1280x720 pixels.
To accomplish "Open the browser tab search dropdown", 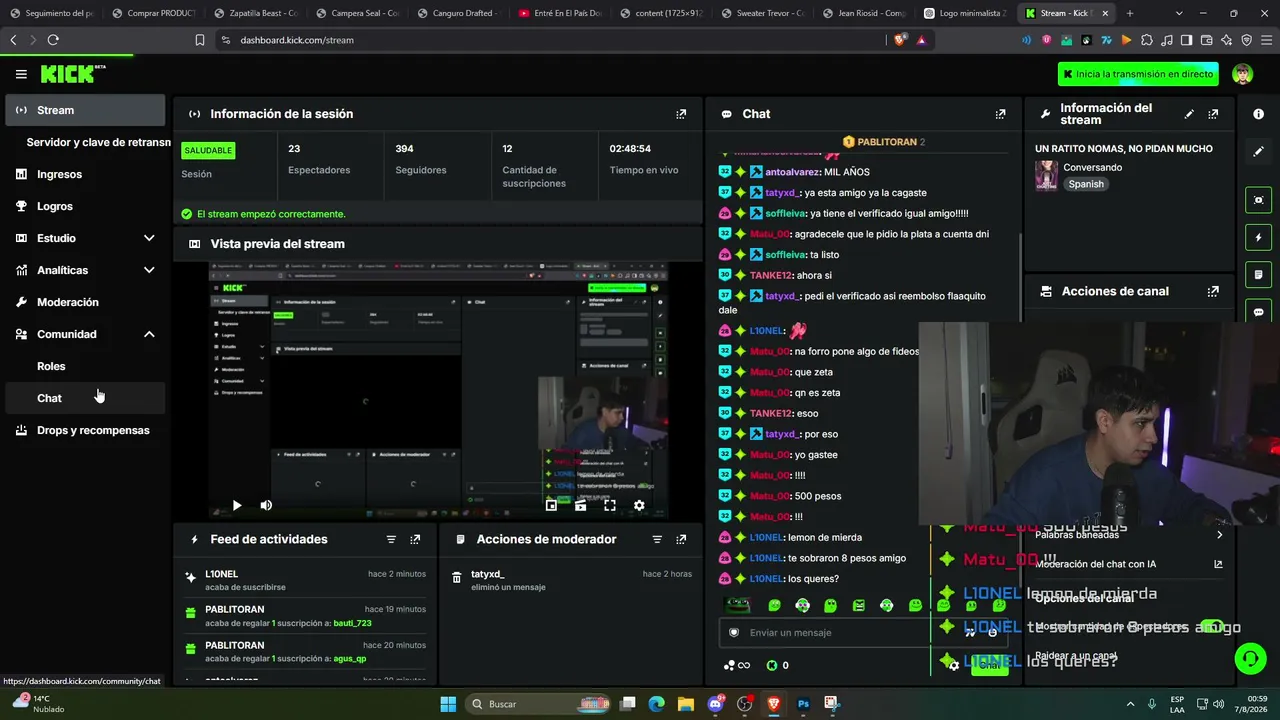I will 1179,13.
